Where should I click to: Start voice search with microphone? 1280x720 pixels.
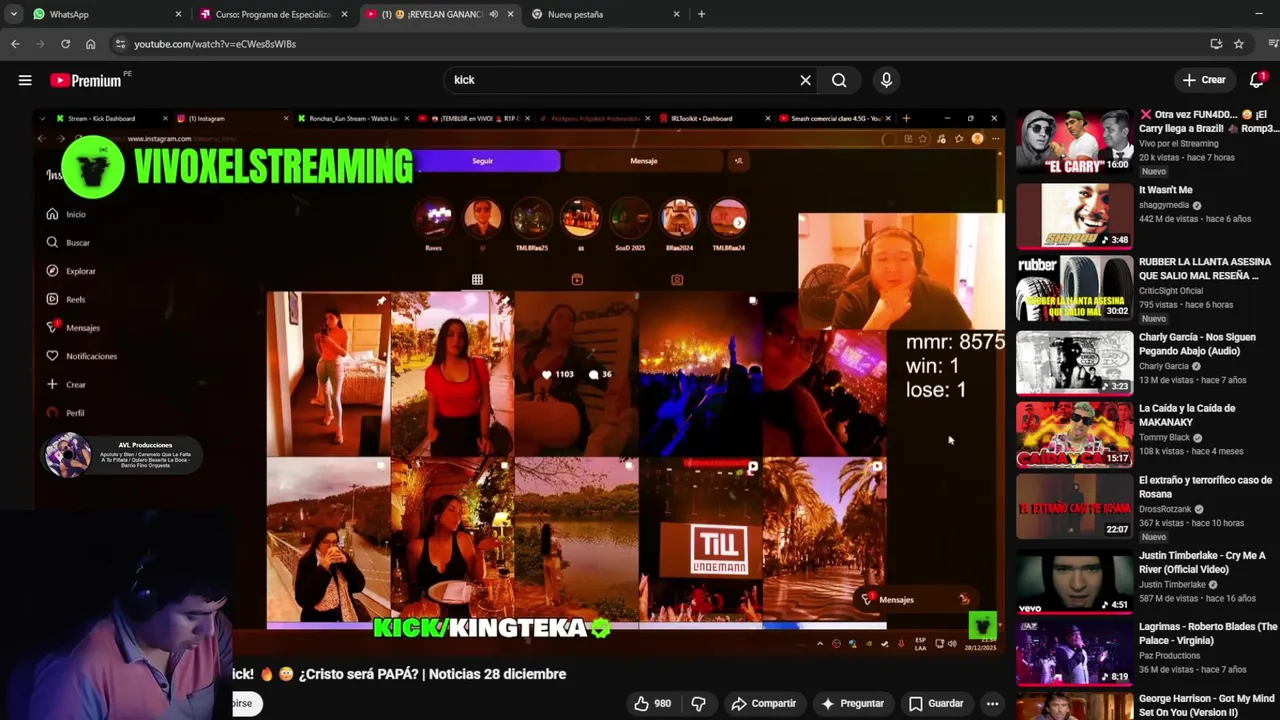point(886,80)
